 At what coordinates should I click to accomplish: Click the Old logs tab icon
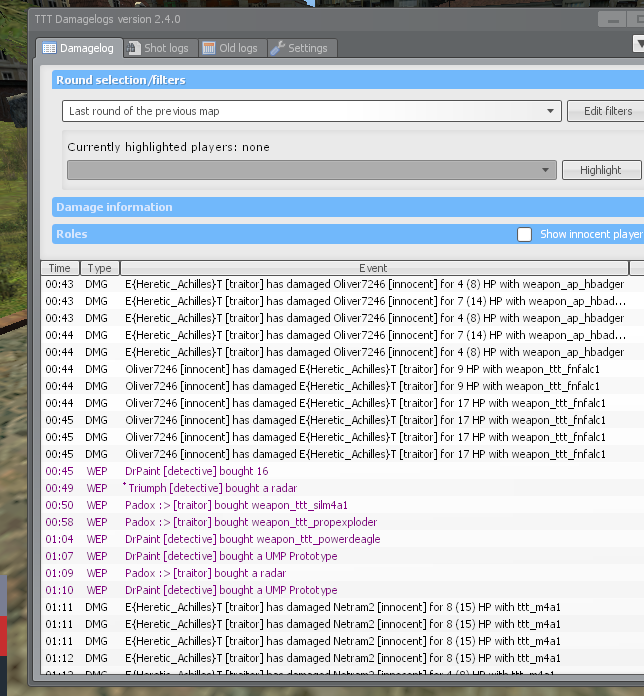(209, 48)
